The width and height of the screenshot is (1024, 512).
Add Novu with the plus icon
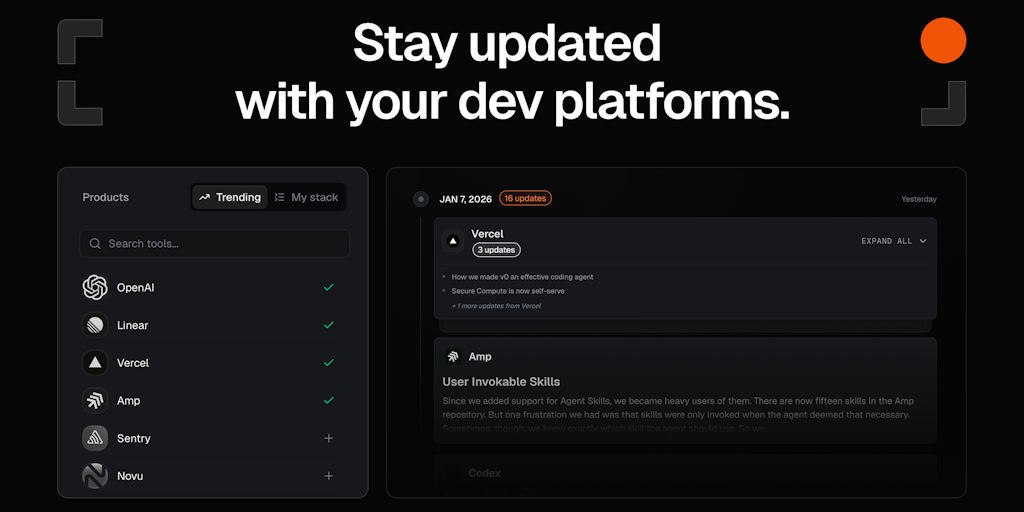click(x=328, y=476)
